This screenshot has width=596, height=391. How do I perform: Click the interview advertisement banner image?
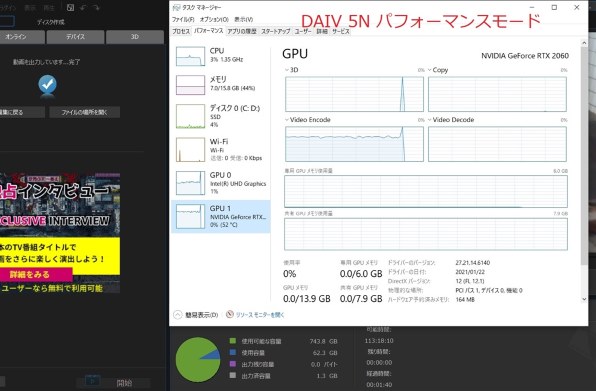pos(60,233)
